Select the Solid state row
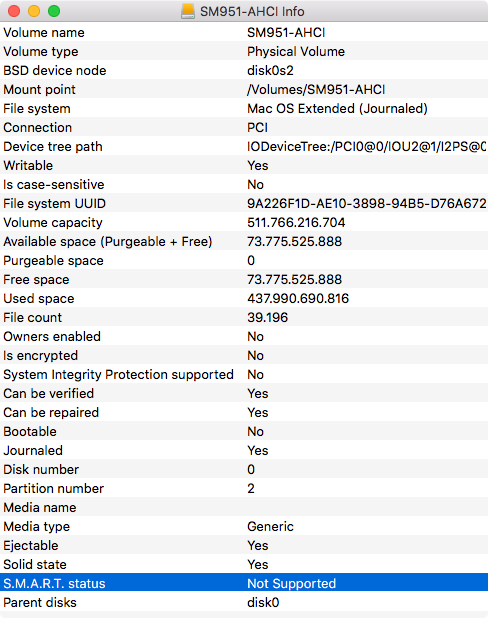 (244, 564)
